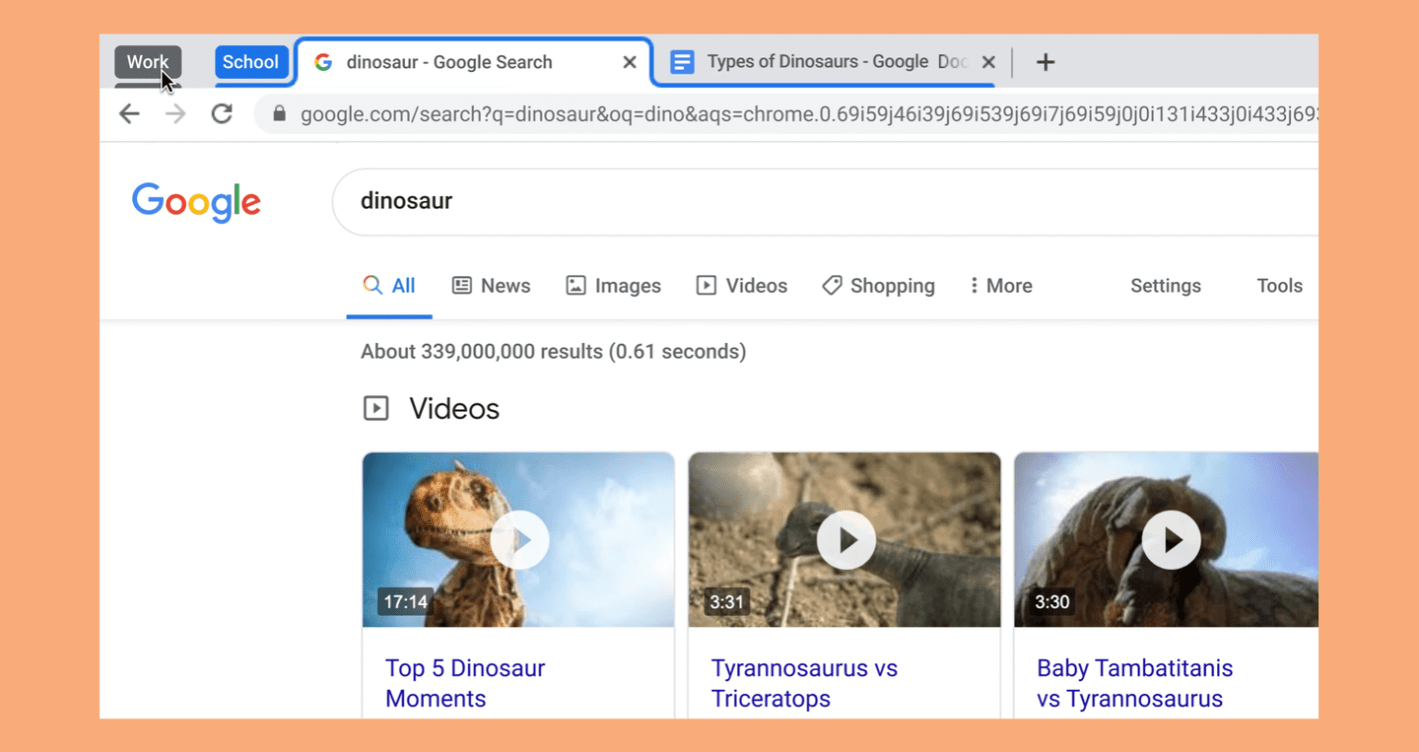
Task: Click the Google logo to go home
Action: pyautogui.click(x=196, y=202)
